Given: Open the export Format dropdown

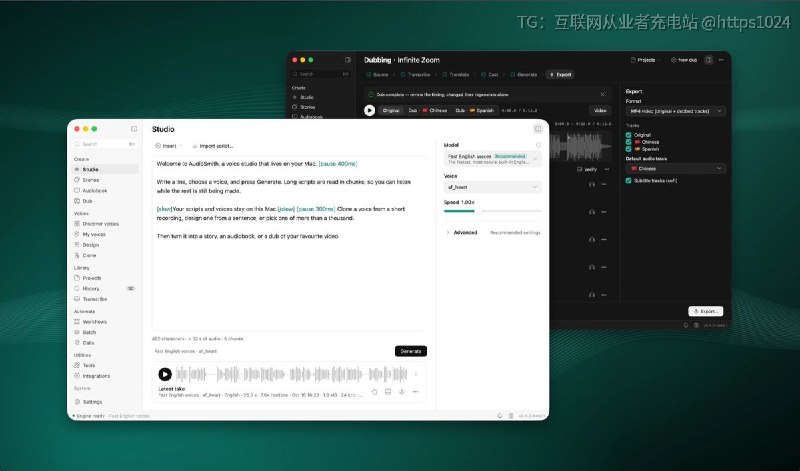Looking at the screenshot, I should tap(676, 111).
